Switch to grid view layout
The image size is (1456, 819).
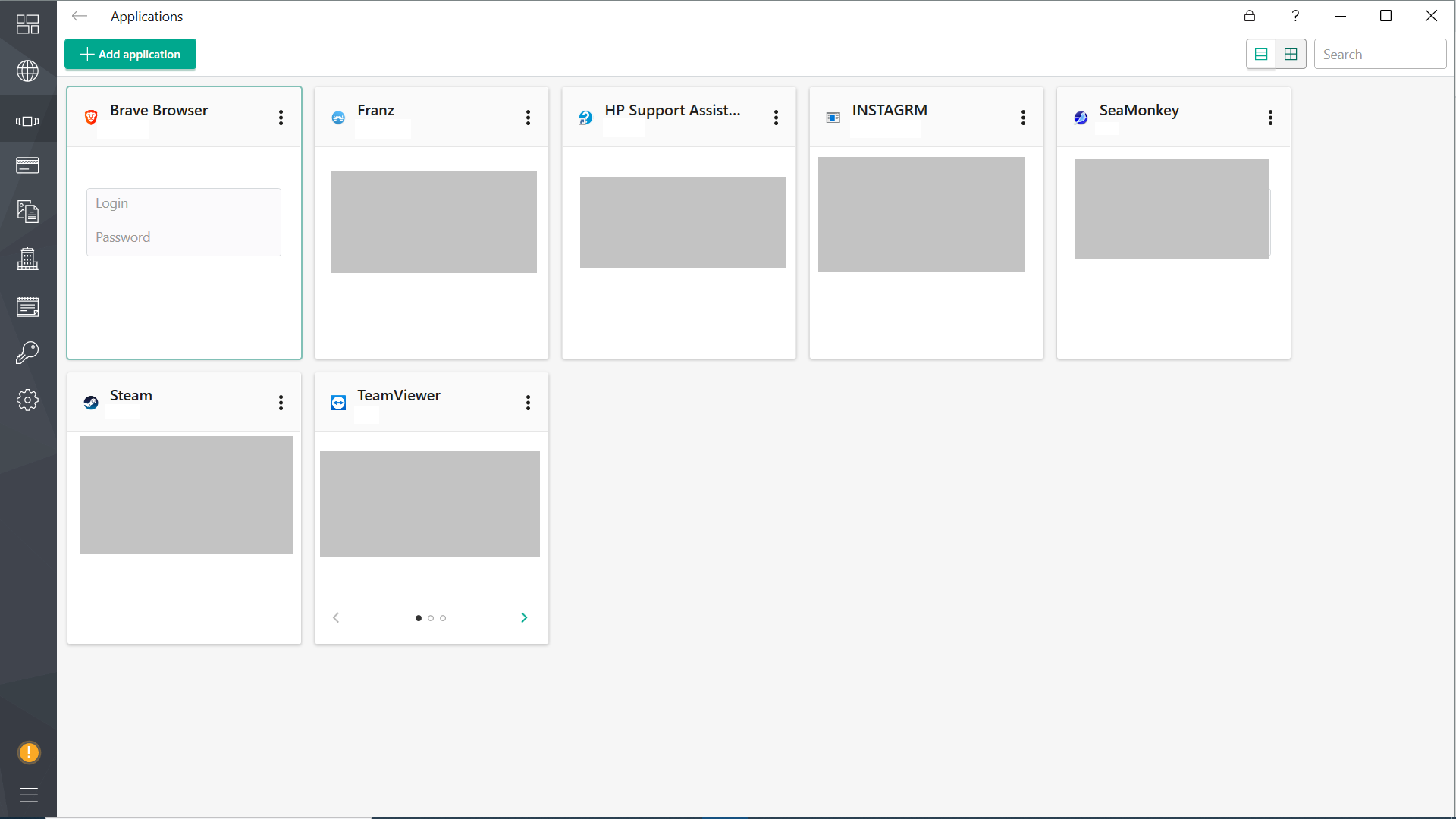click(1291, 55)
